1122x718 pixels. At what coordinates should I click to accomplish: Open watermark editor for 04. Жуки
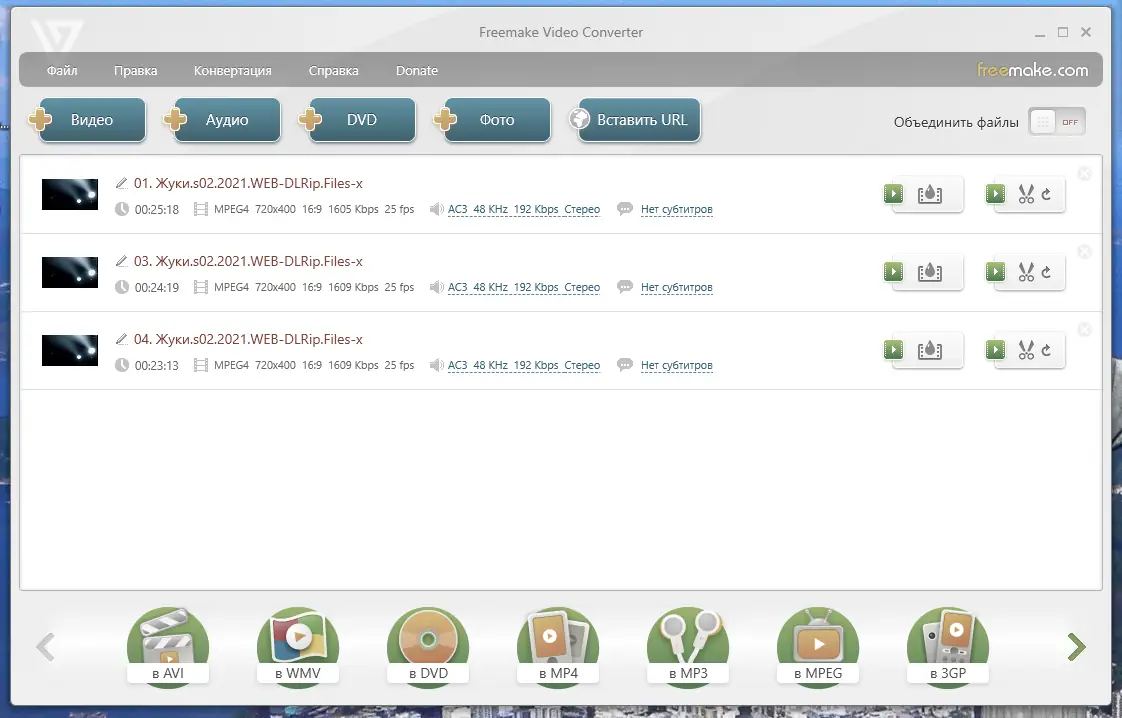tap(930, 350)
